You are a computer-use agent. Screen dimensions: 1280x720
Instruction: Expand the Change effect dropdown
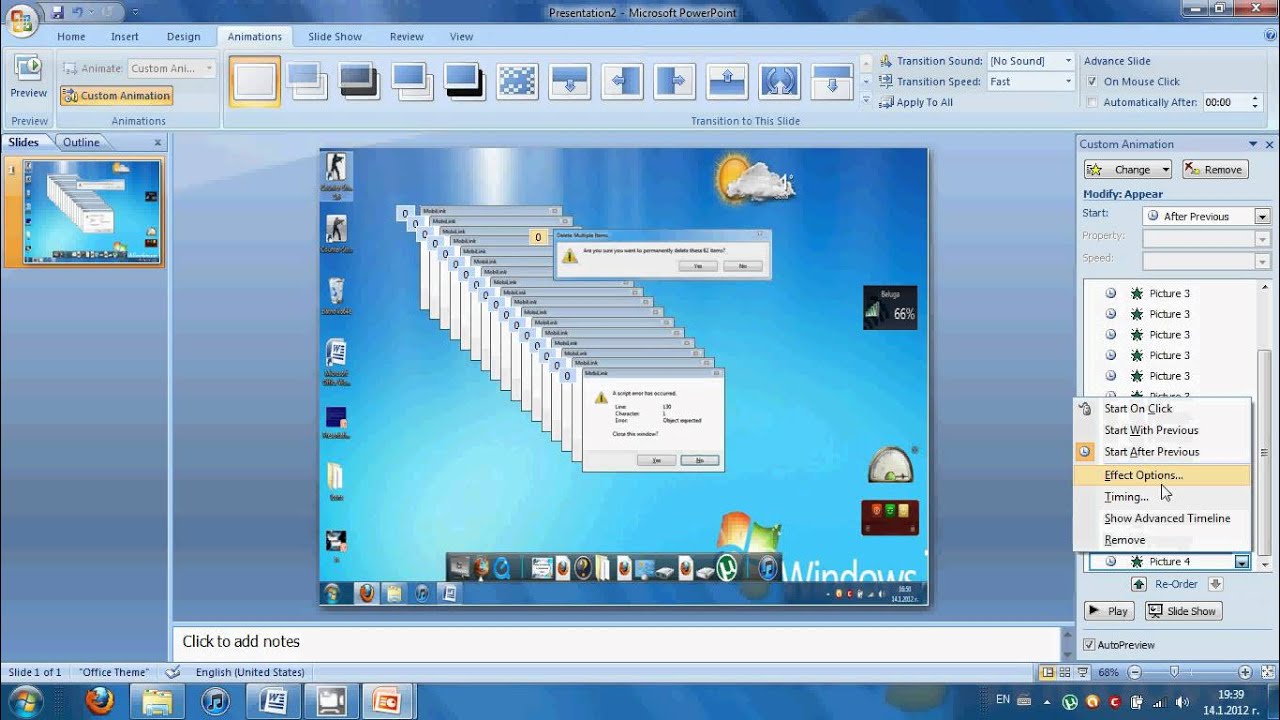click(1166, 170)
